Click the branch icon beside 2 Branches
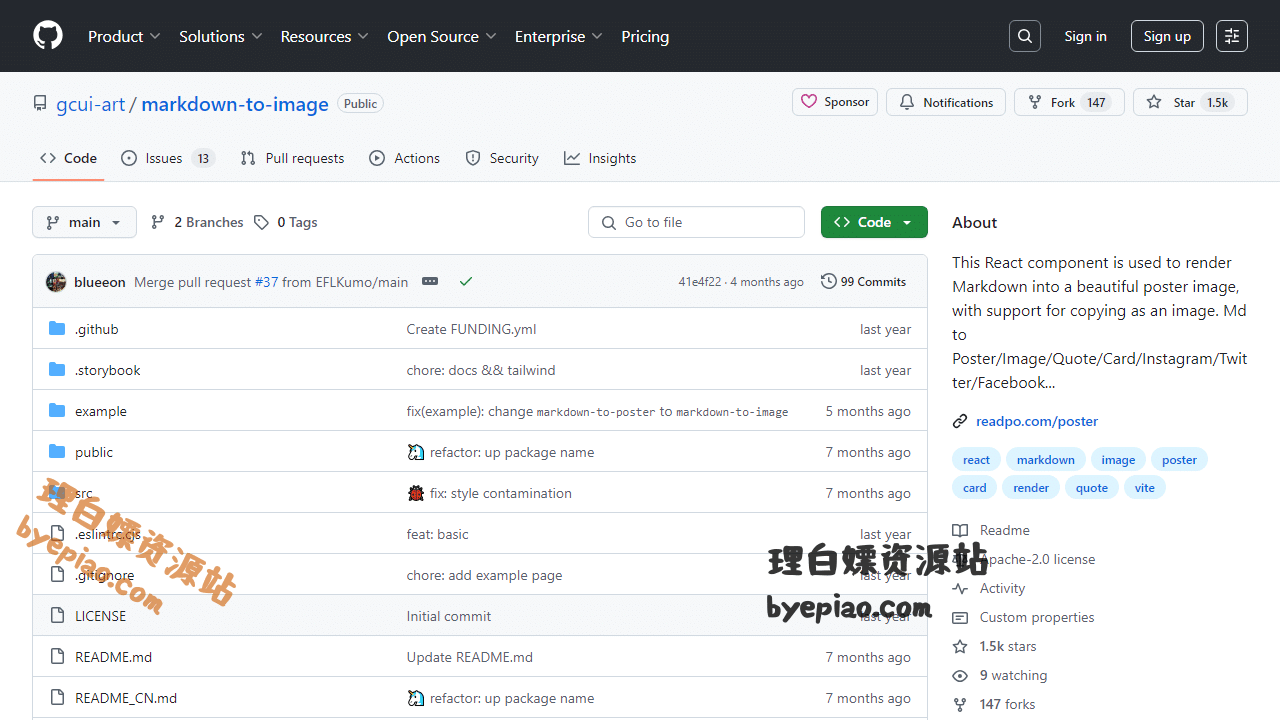The height and width of the screenshot is (720, 1280). [158, 222]
